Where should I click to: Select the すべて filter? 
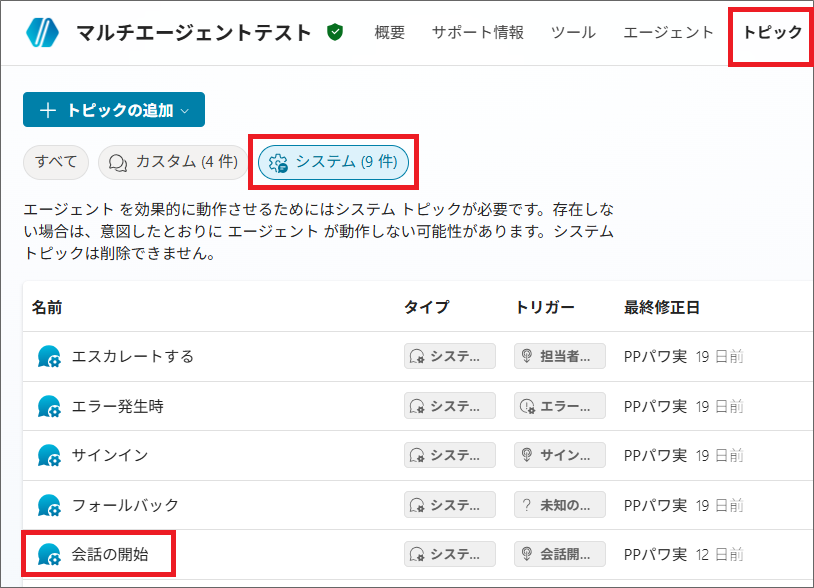click(56, 162)
